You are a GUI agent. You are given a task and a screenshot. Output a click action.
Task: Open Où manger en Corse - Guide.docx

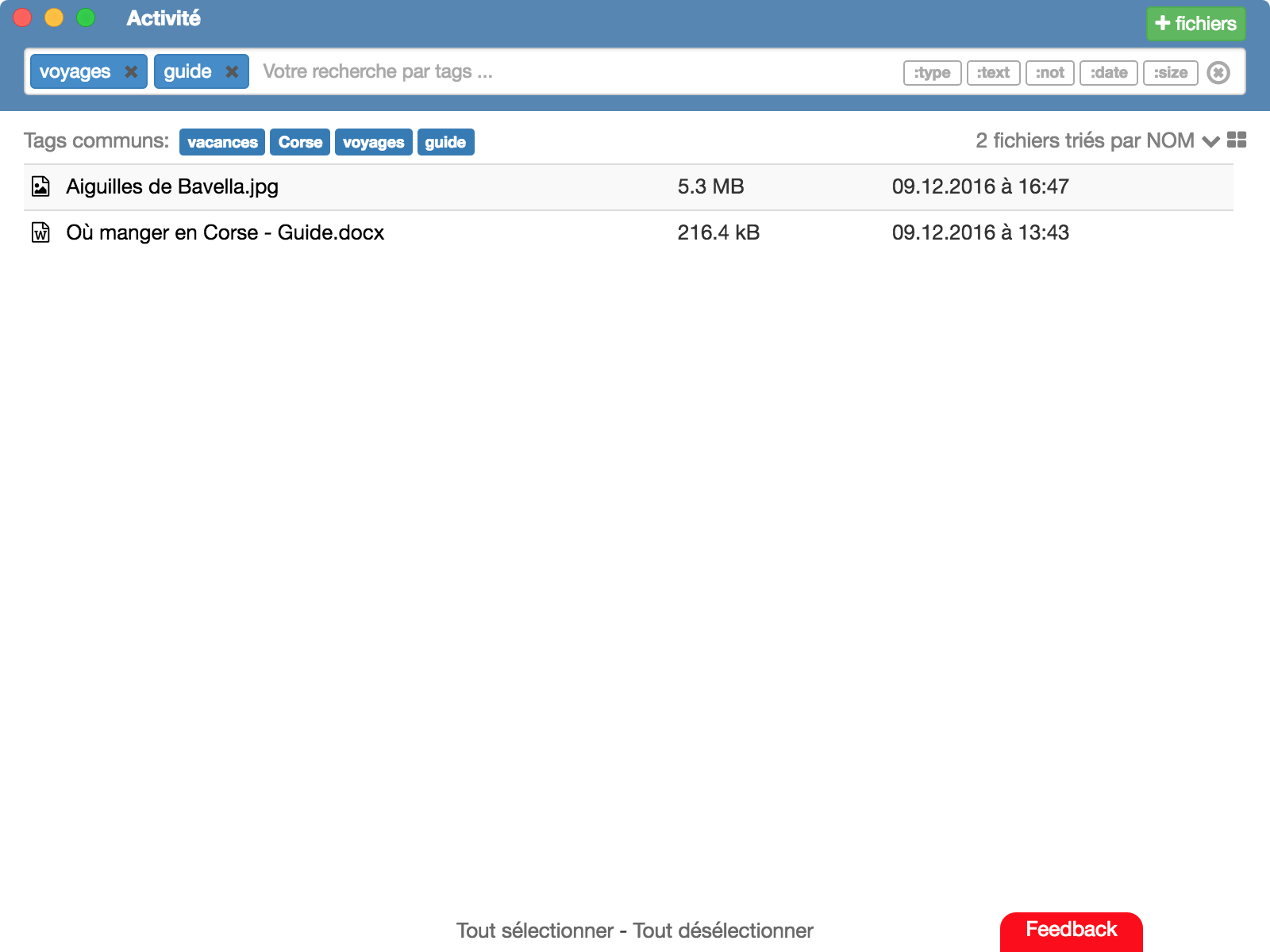coord(224,232)
